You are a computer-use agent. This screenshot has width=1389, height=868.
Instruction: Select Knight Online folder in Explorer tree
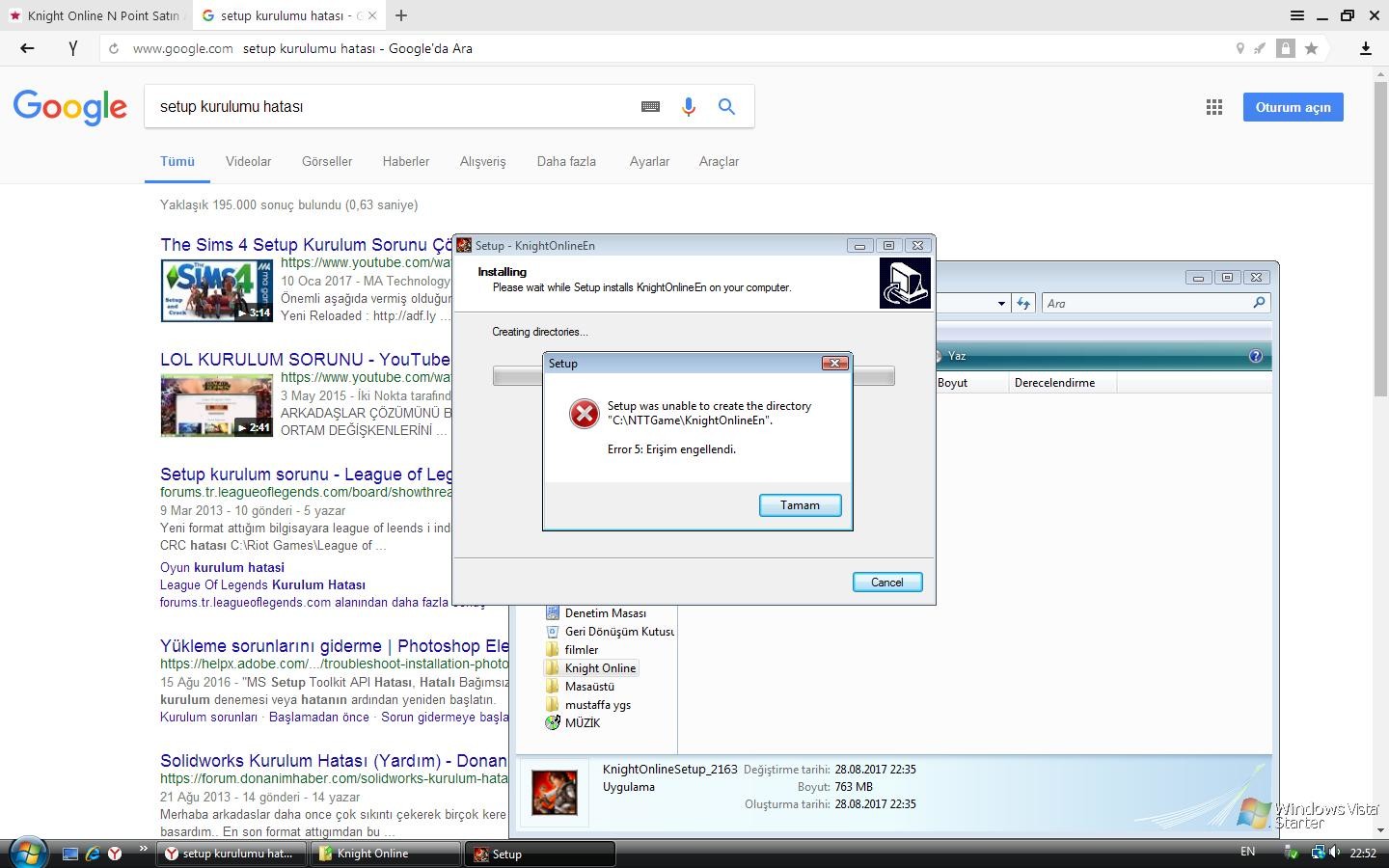click(600, 668)
